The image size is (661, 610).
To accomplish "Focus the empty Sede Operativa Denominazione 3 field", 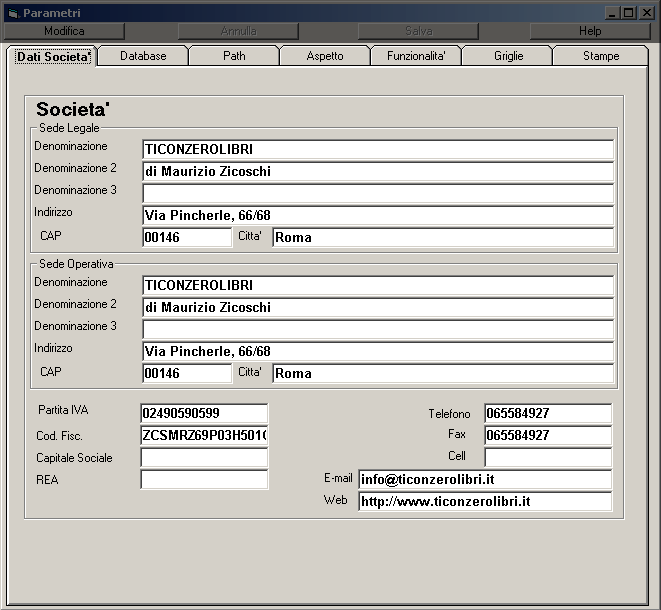I will 378,329.
